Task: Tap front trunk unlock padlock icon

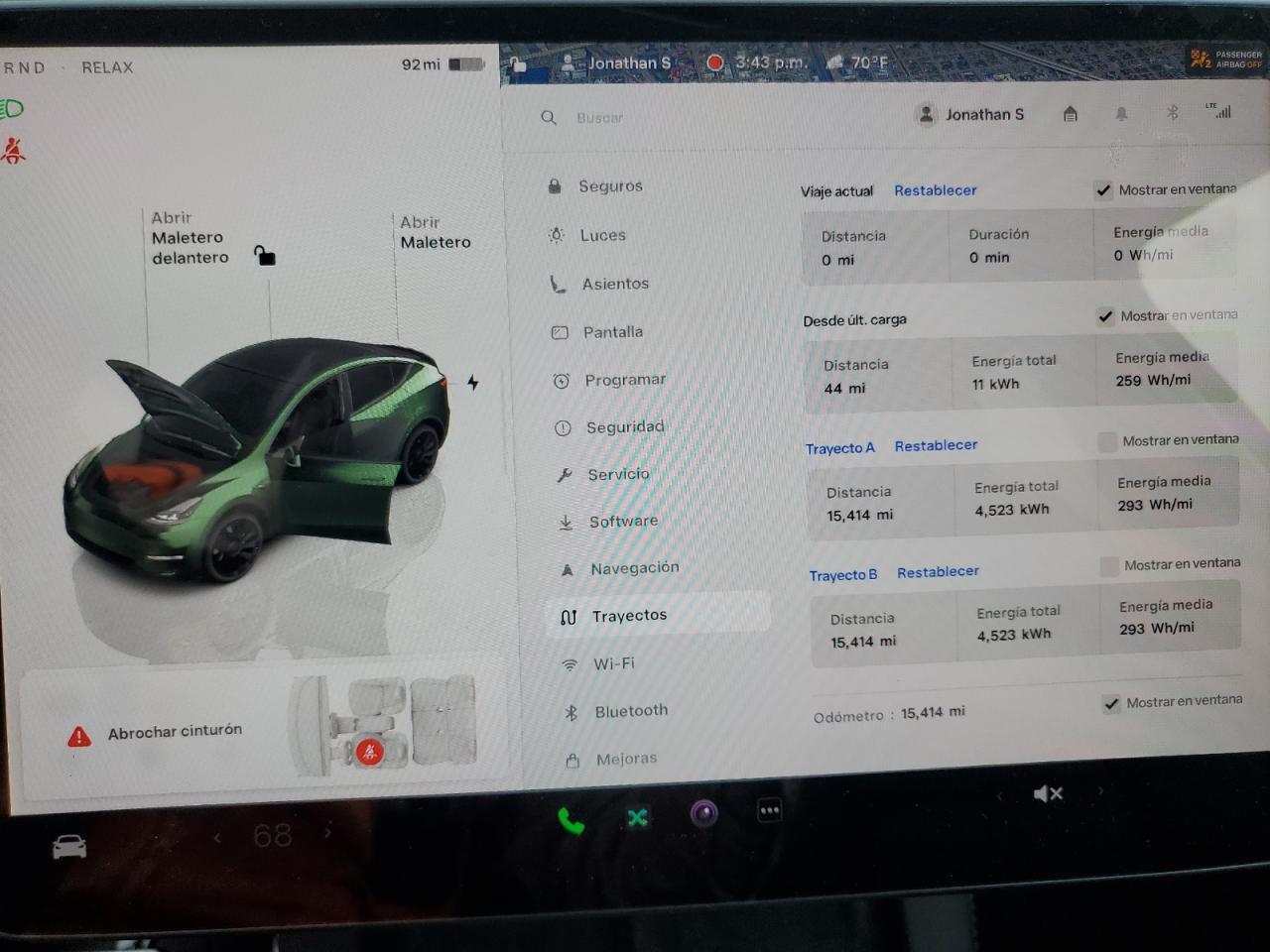Action: pos(264,255)
